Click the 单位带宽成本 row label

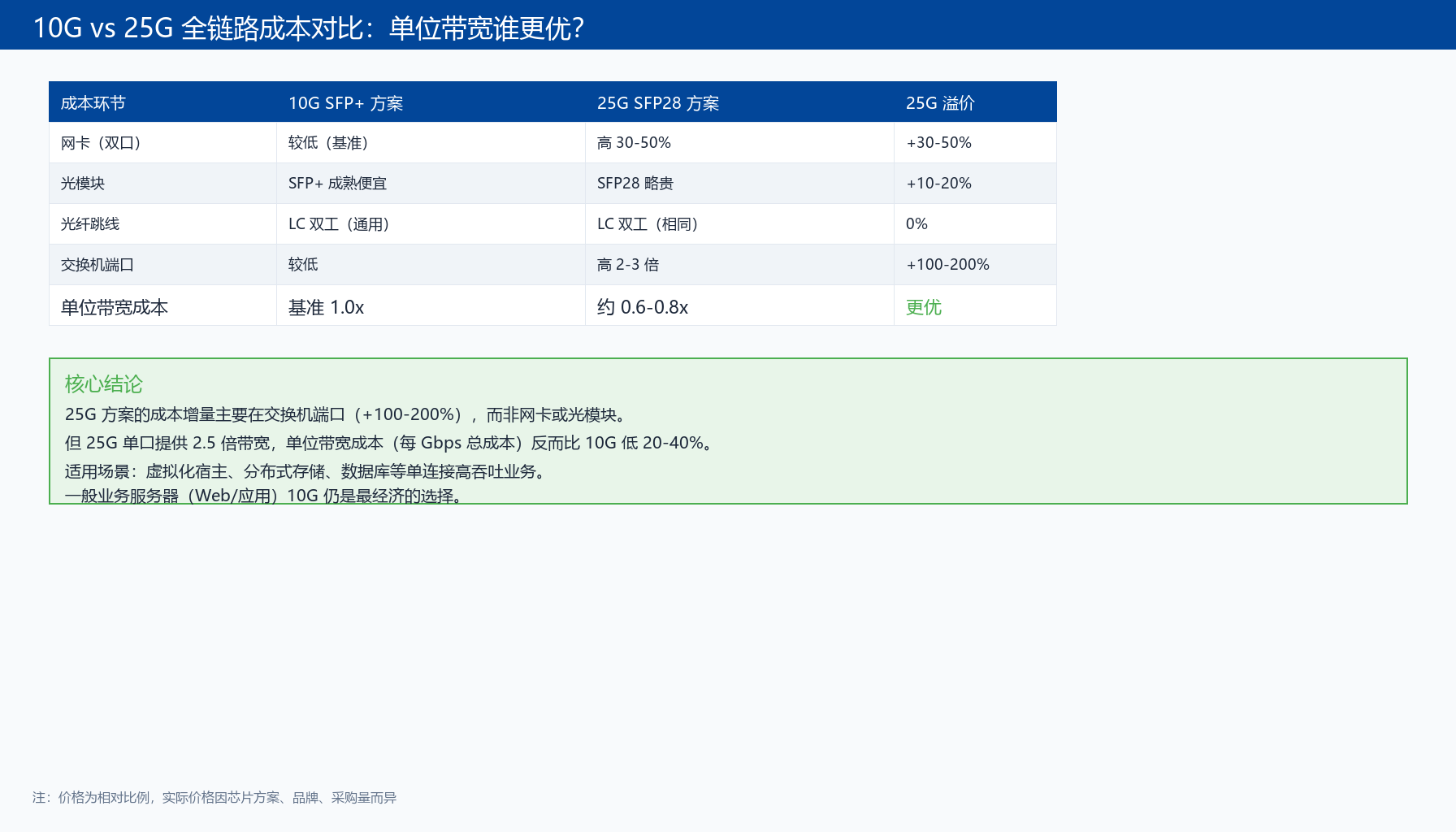click(162, 305)
